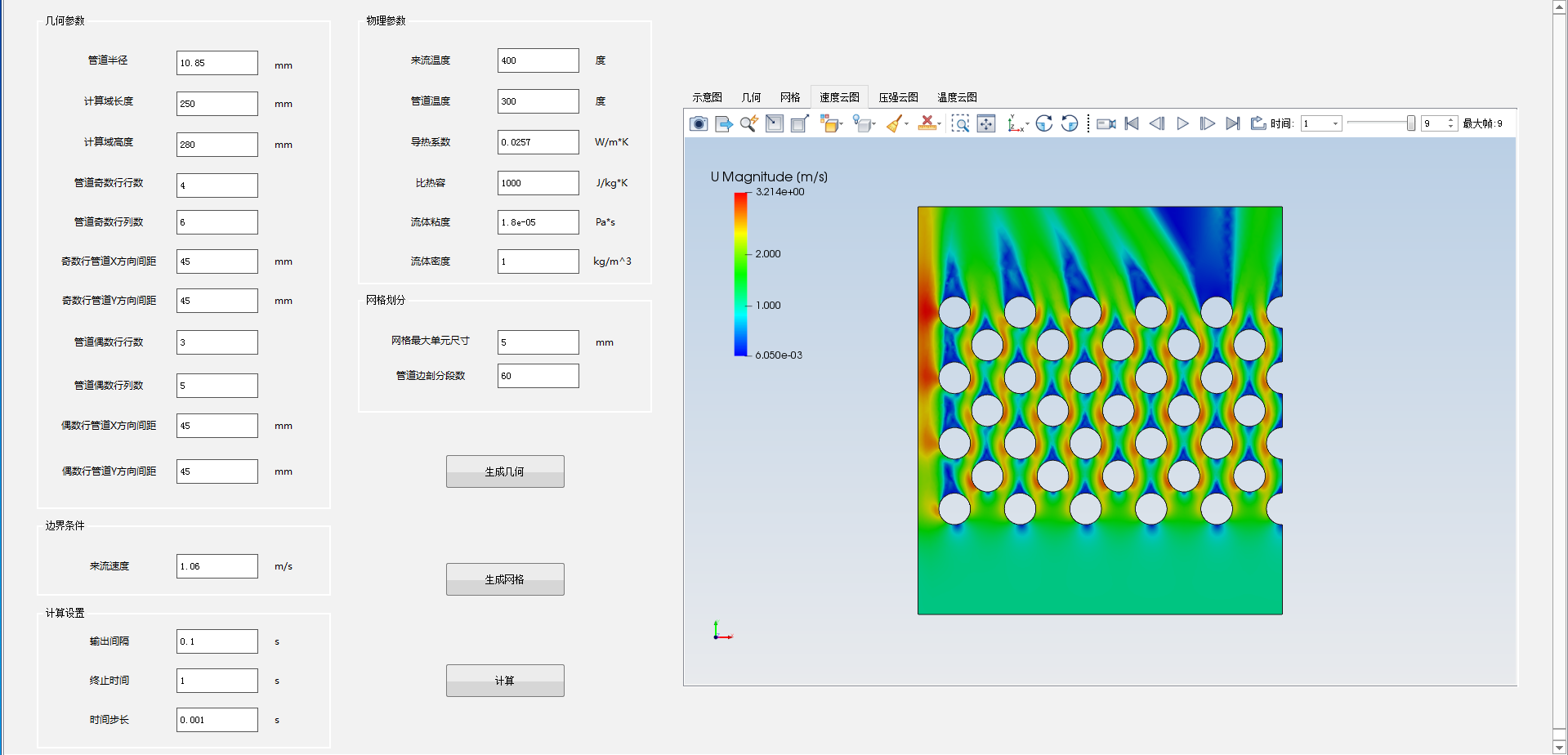The width and height of the screenshot is (1568, 755).
Task: Click the fit-all-to-view arrows icon
Action: 986,123
